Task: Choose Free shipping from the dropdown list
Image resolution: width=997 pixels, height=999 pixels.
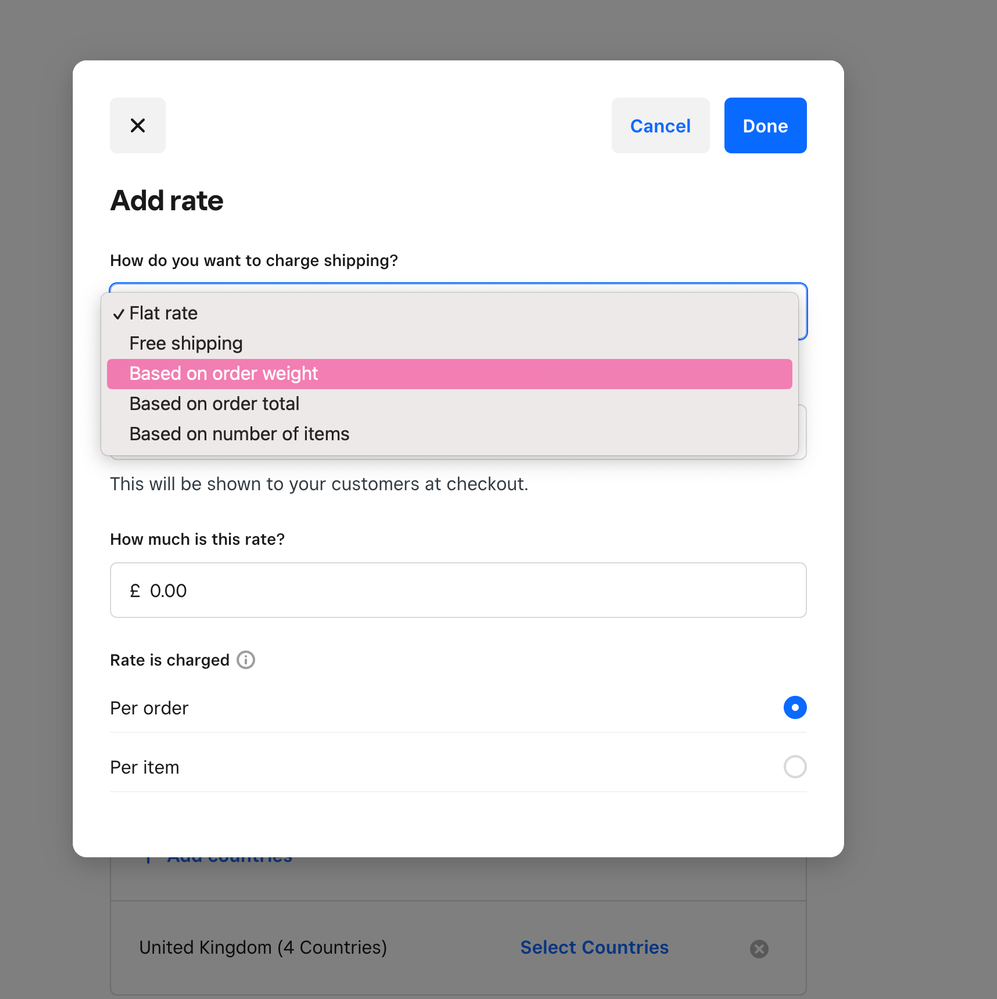Action: click(x=186, y=344)
